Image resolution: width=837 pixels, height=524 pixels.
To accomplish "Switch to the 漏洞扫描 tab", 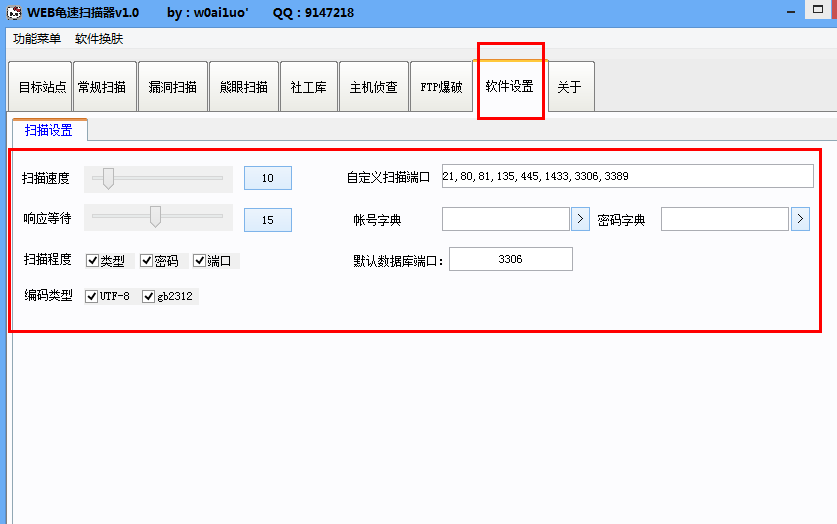I will point(173,87).
